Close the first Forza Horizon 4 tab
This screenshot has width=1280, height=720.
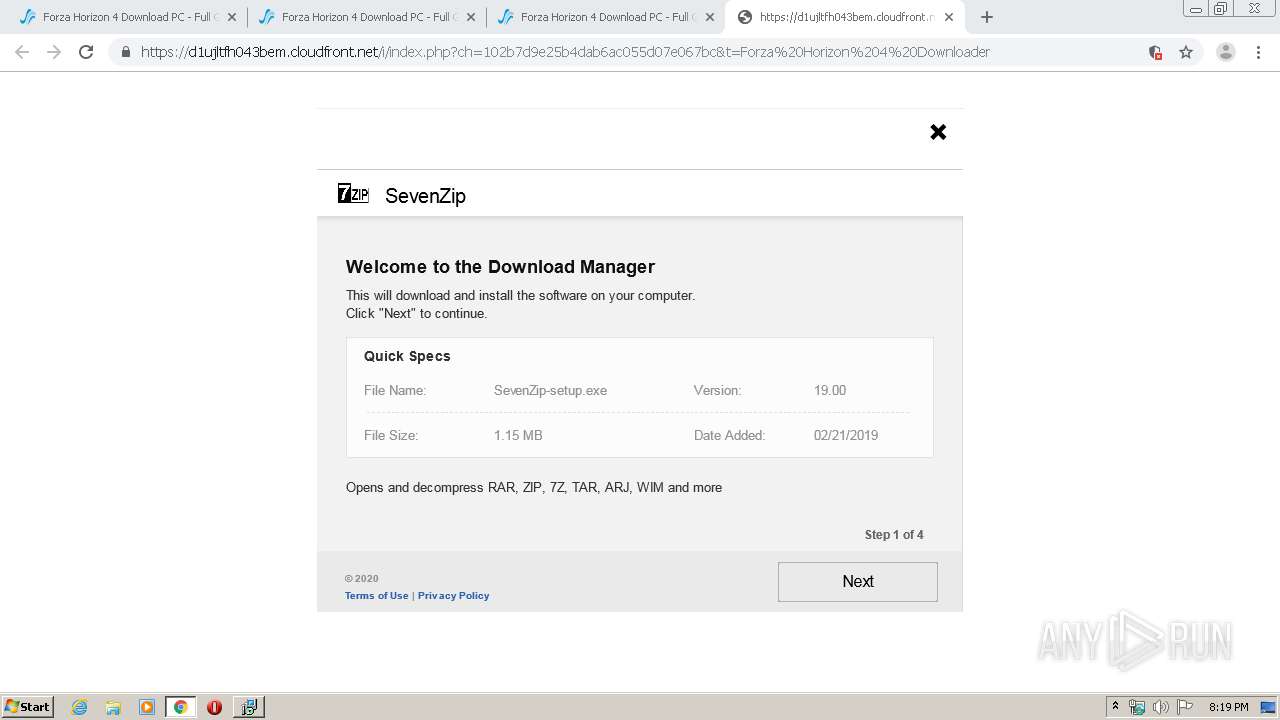pyautogui.click(x=232, y=17)
